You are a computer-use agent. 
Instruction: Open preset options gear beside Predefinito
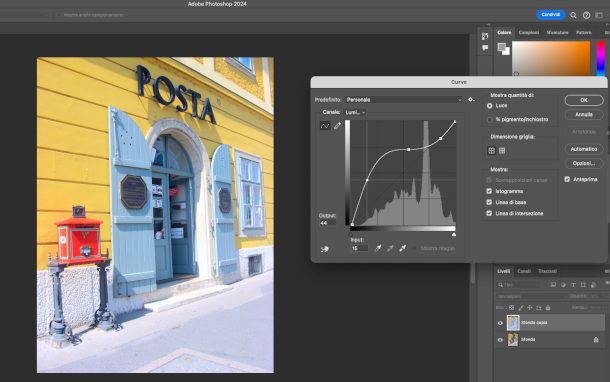click(x=471, y=100)
